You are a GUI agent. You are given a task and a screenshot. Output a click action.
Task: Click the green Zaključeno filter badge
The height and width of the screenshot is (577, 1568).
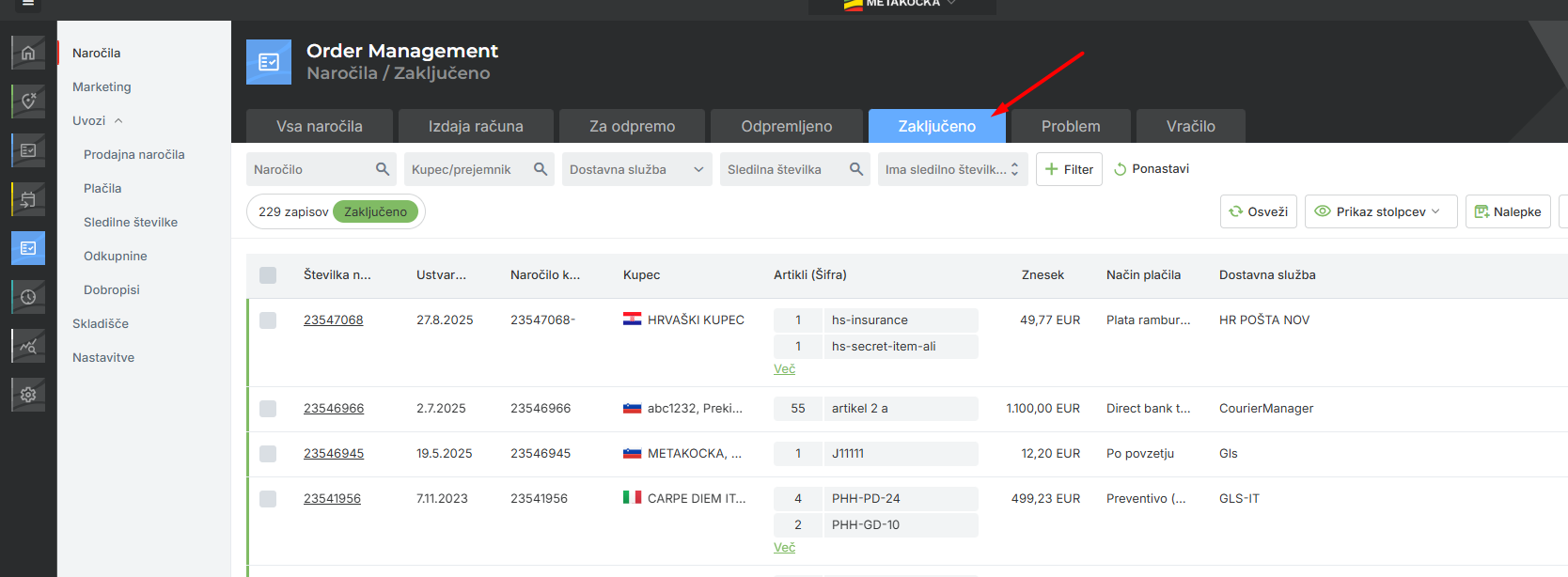pos(375,211)
